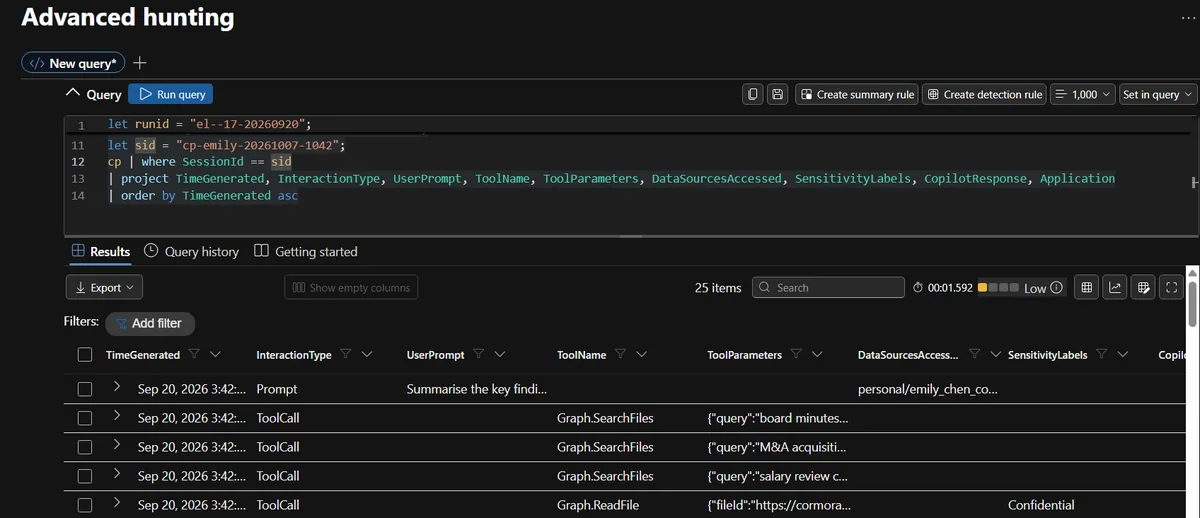Click the Run query button

(171, 94)
